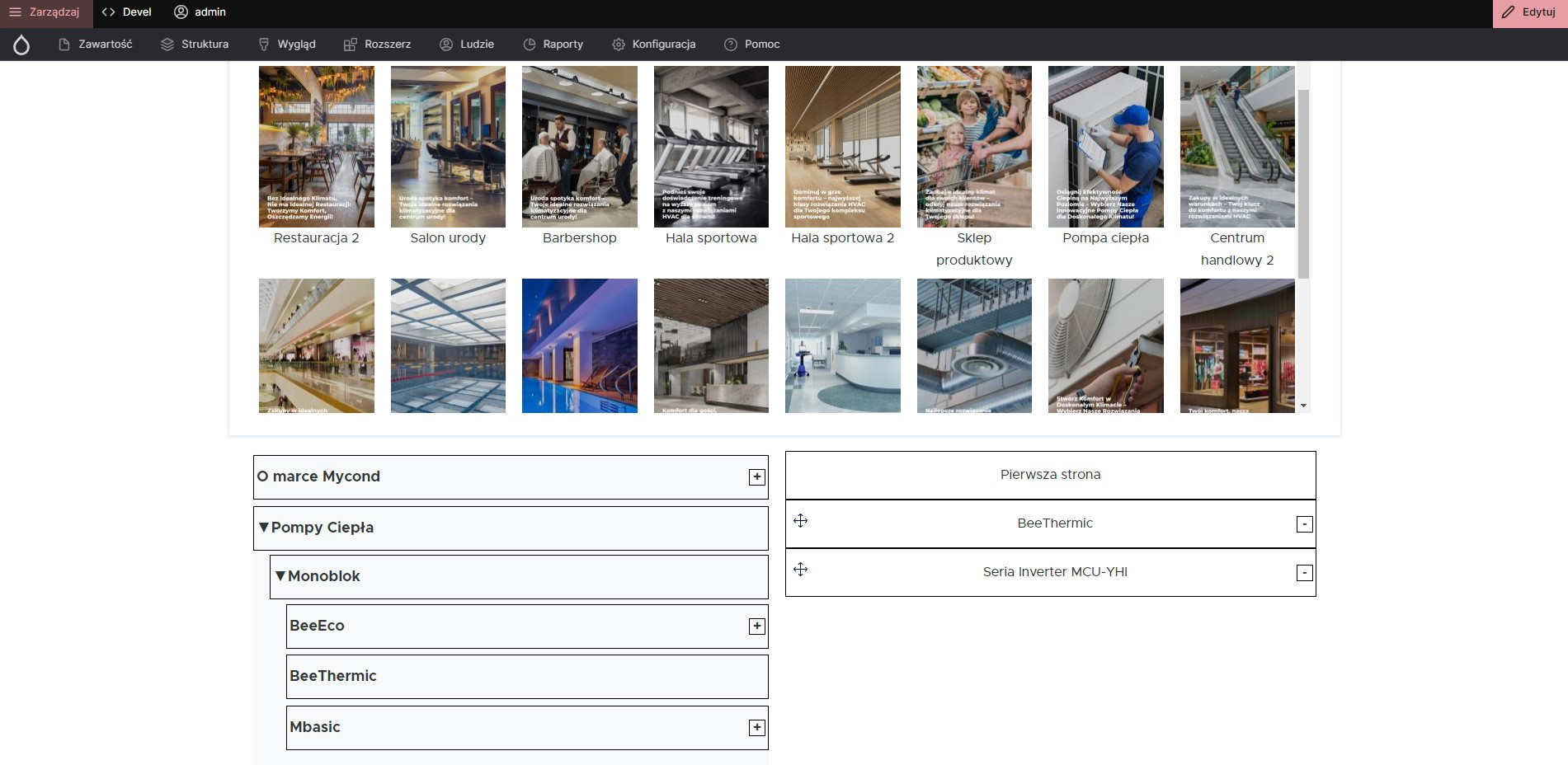This screenshot has height=765, width=1568.
Task: Open the admin user account menu
Action: click(x=200, y=12)
